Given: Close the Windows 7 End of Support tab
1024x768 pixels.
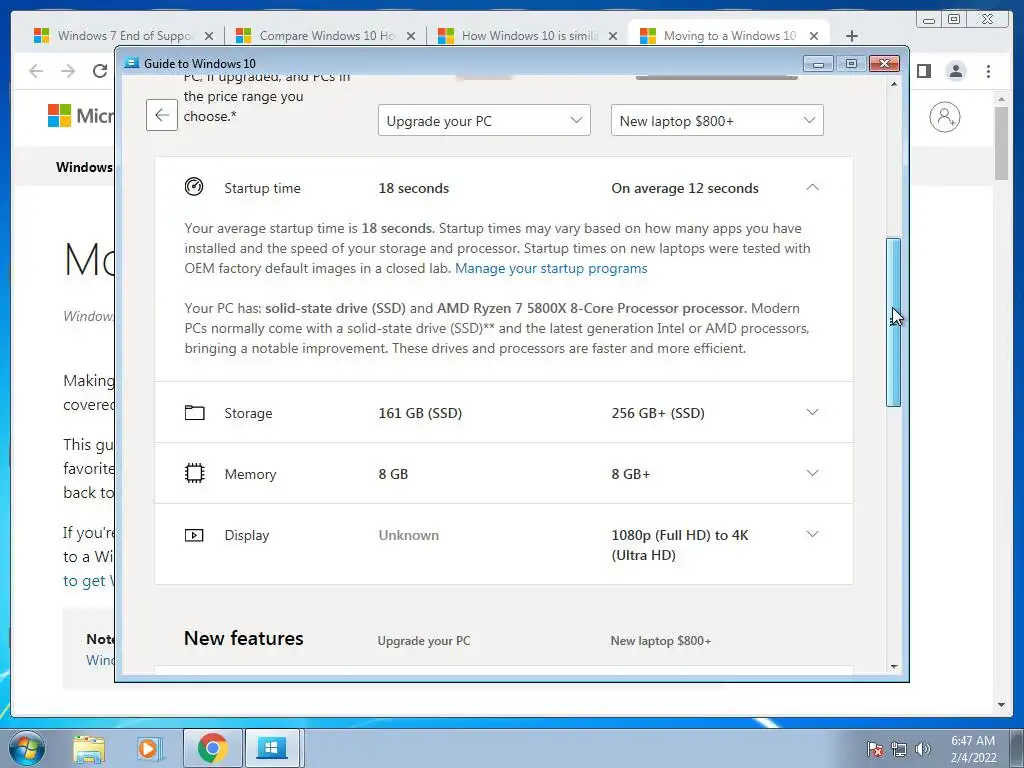Looking at the screenshot, I should click(208, 36).
